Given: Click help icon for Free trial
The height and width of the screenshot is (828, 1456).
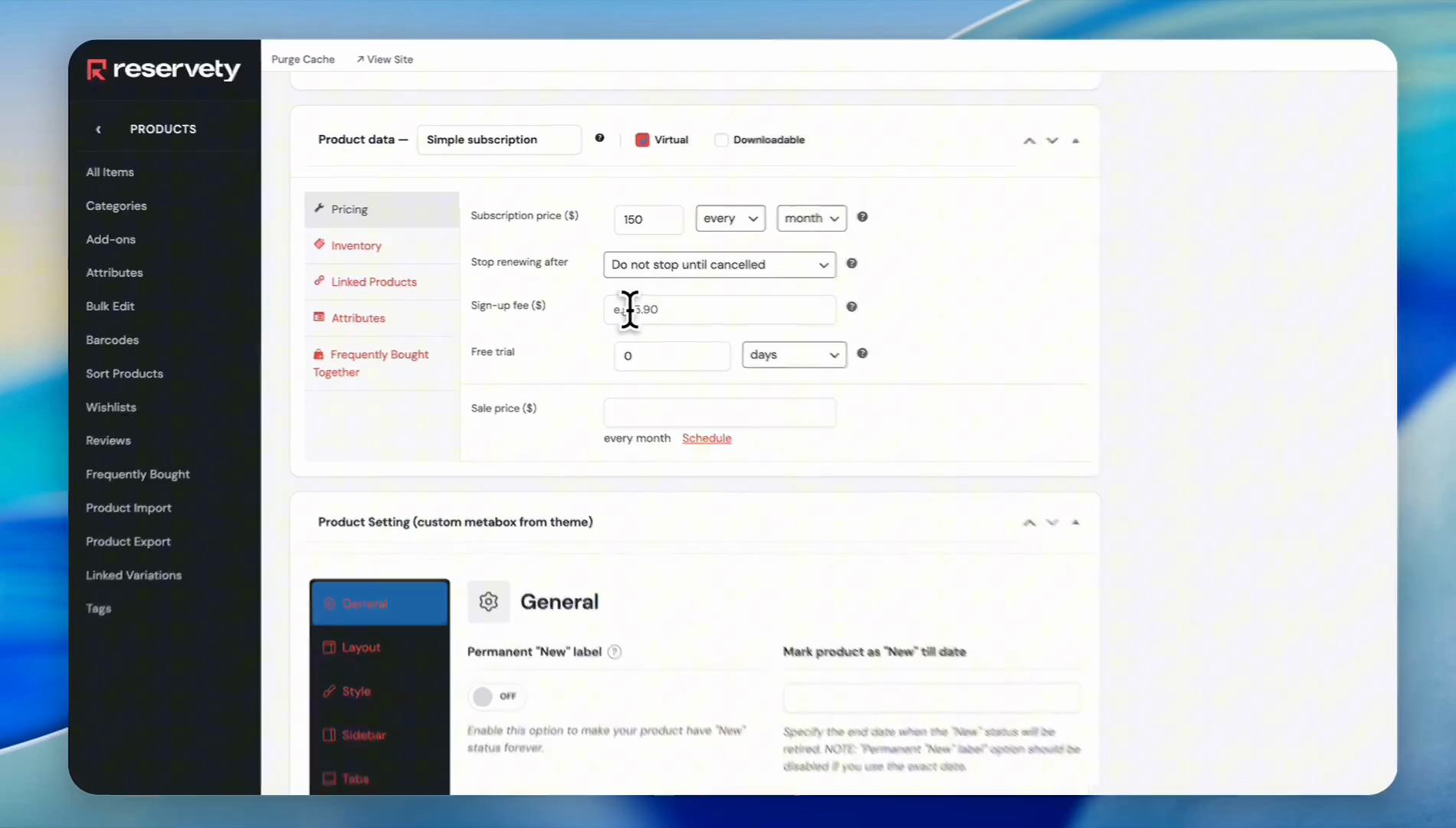Looking at the screenshot, I should [862, 354].
